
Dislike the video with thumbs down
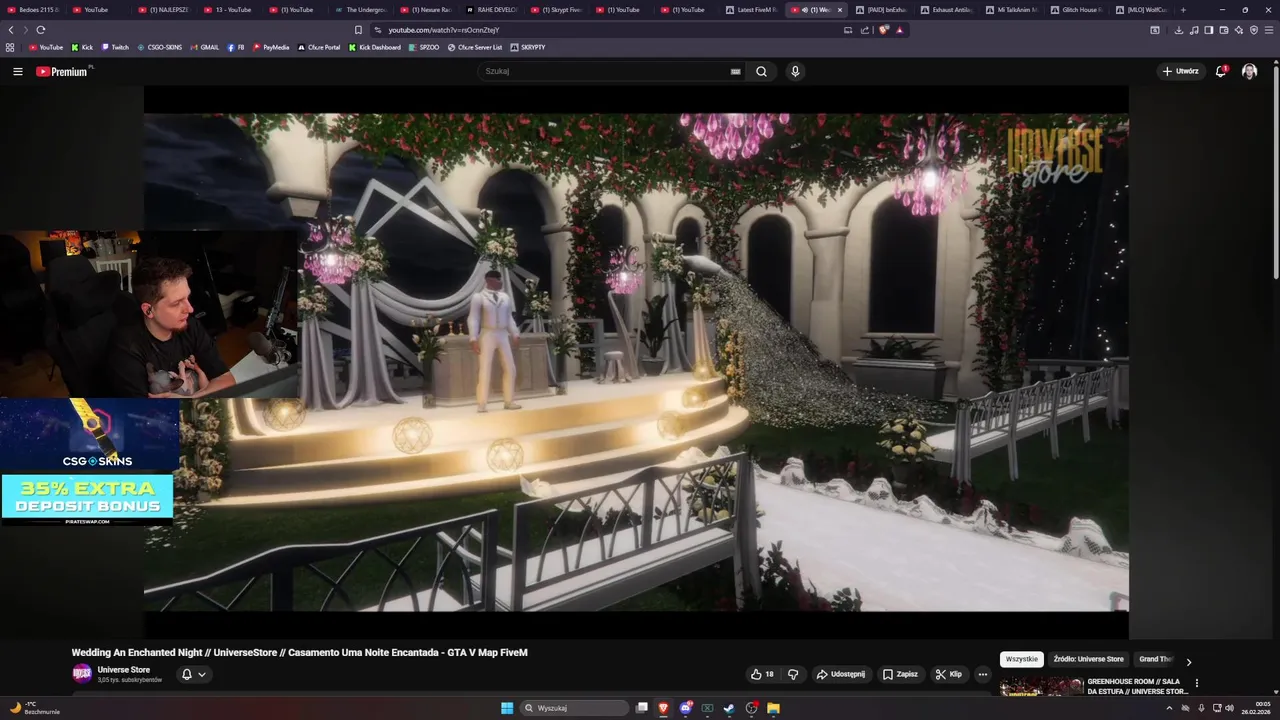pyautogui.click(x=793, y=674)
